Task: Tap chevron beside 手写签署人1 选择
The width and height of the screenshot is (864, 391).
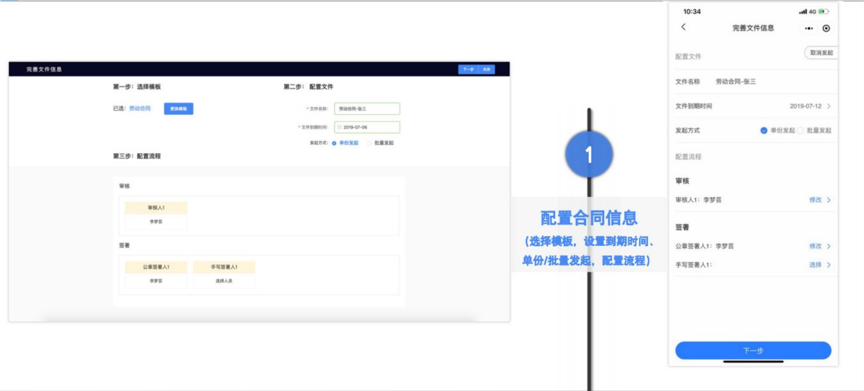Action: pos(829,265)
